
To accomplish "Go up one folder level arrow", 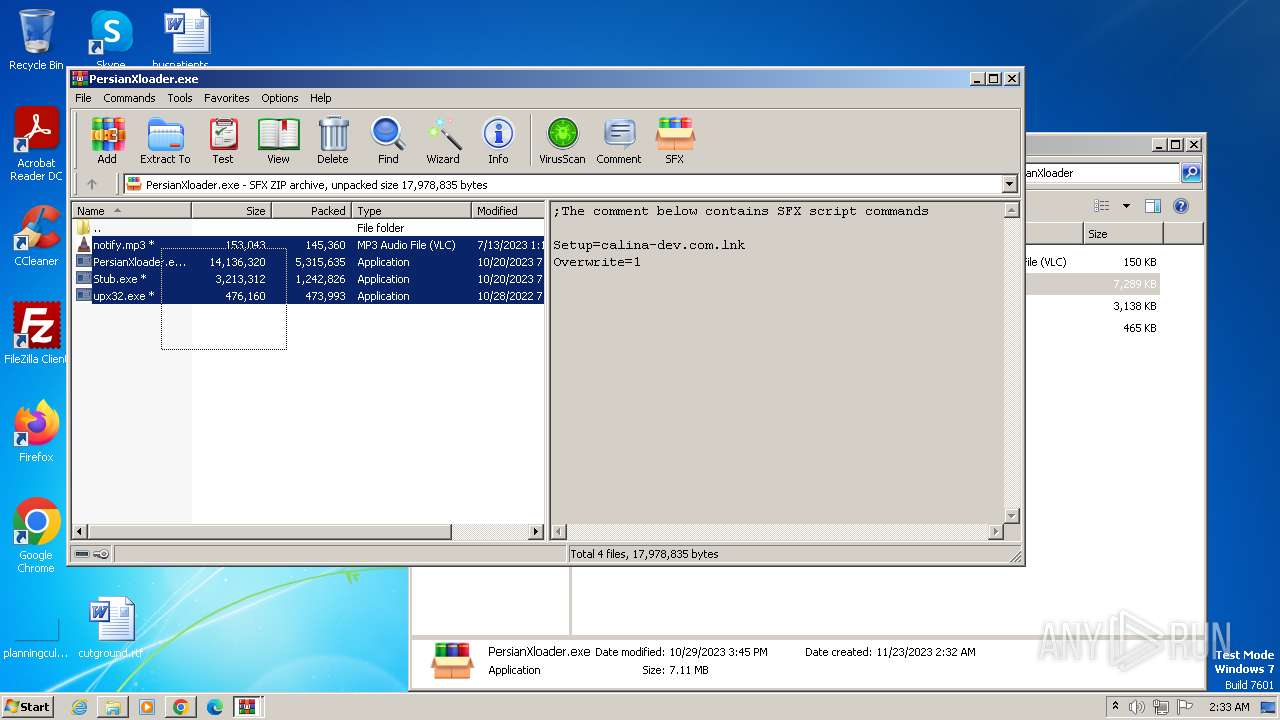I will tap(92, 184).
